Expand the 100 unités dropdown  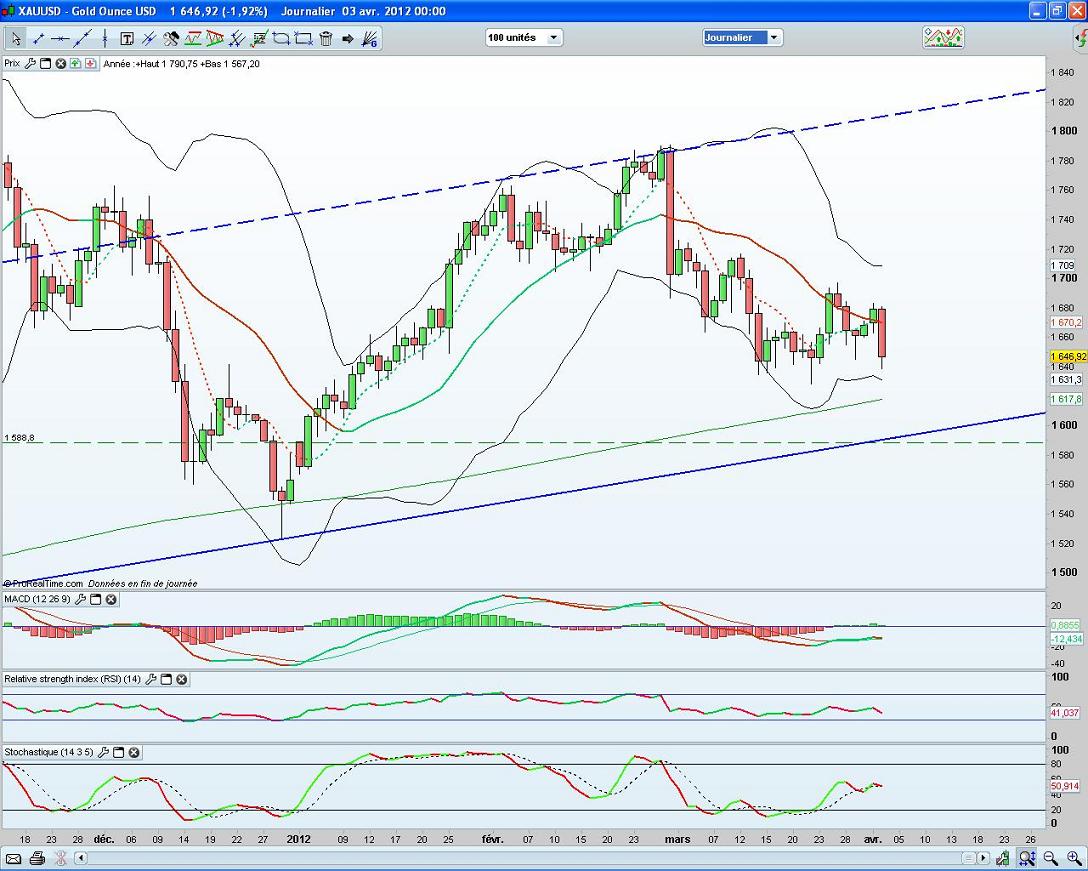[x=553, y=38]
